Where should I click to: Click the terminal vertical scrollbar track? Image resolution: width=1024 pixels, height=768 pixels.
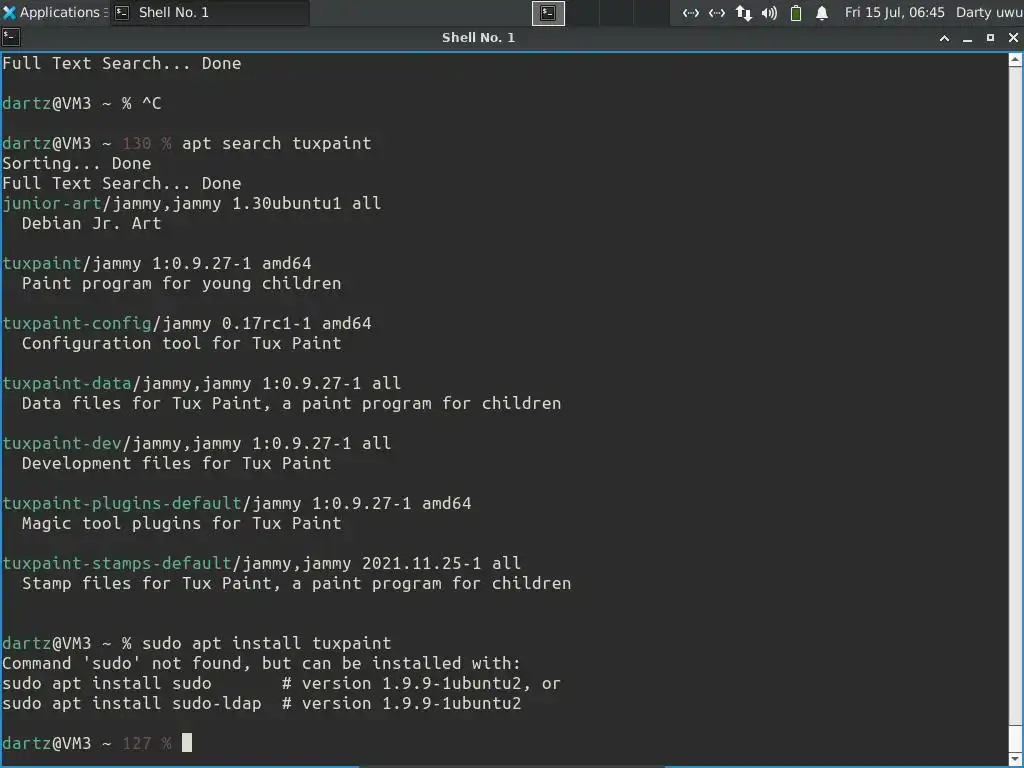[1016, 409]
